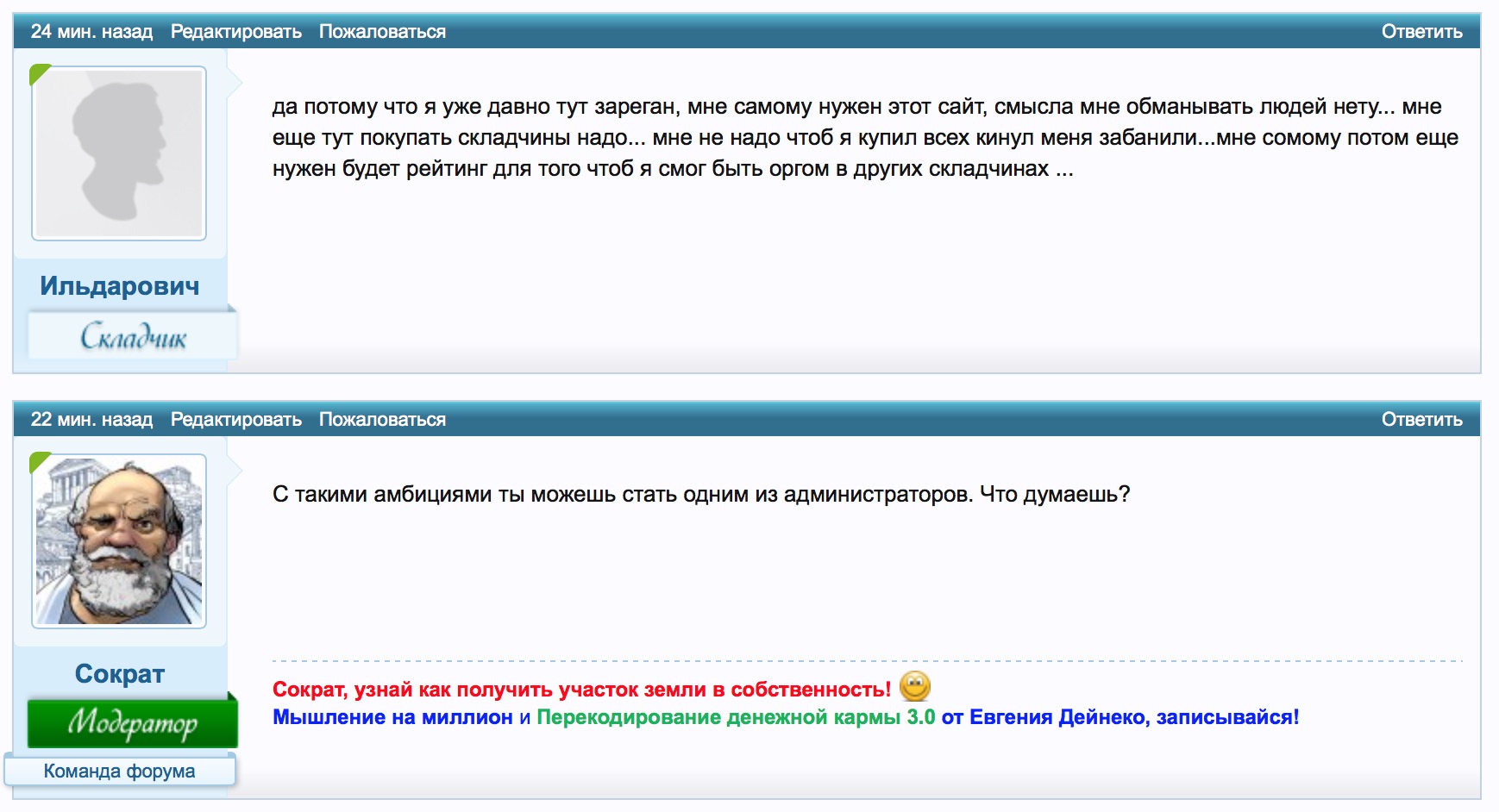
Task: Open Ильдарович's user profile name link
Action: coord(119,286)
